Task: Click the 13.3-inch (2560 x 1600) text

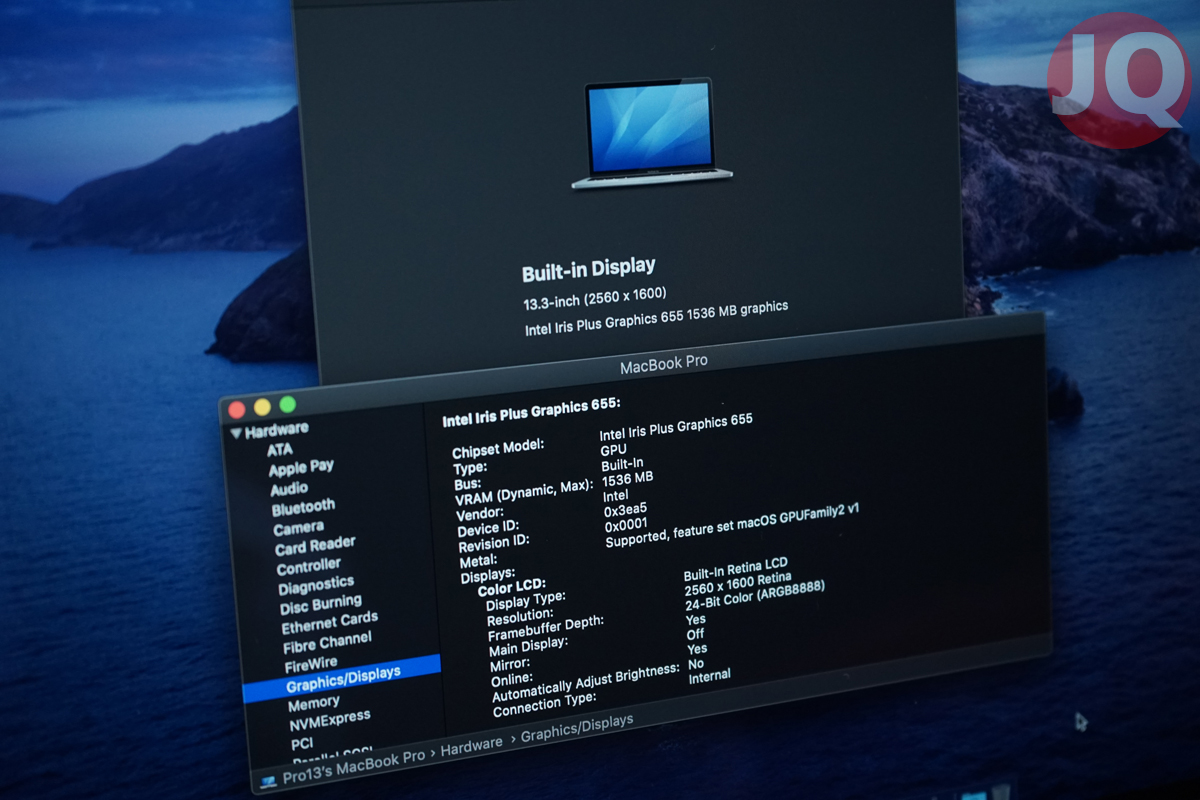Action: coord(595,298)
